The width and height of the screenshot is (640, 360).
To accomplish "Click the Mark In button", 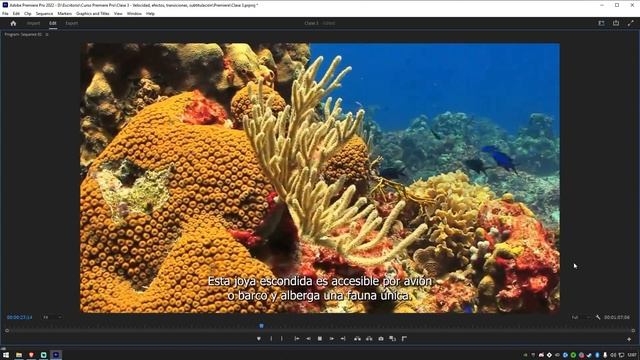I will pos(271,339).
